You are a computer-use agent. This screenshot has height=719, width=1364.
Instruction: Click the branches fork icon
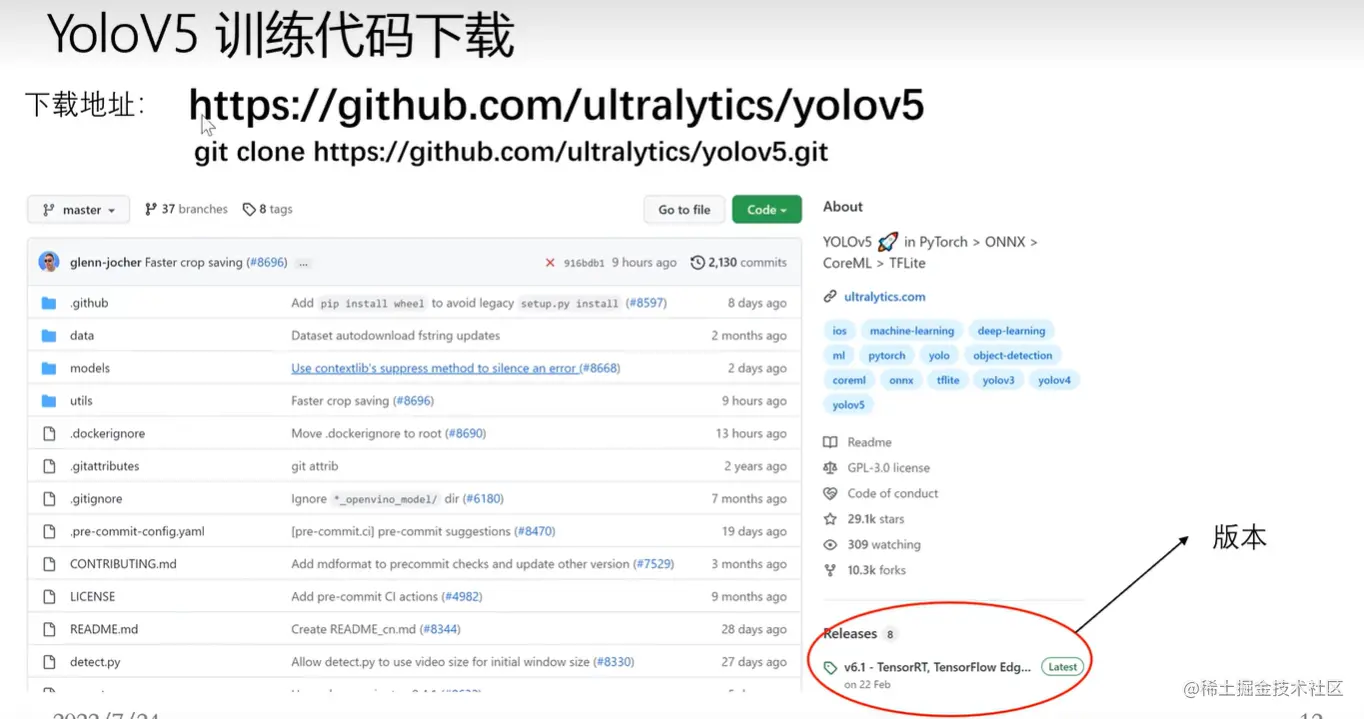(x=151, y=209)
